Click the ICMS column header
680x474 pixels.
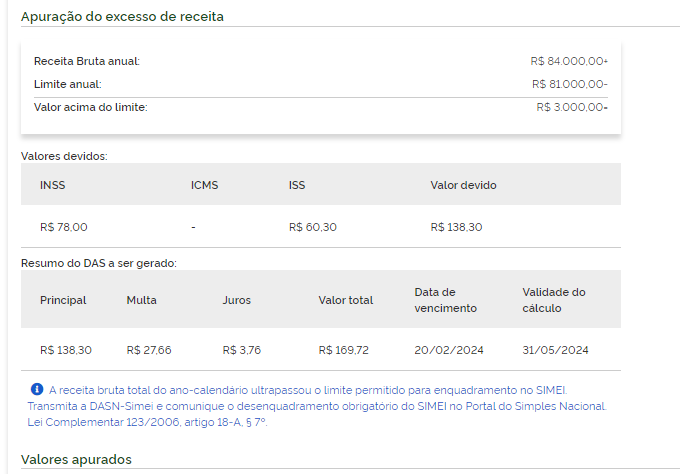click(204, 185)
